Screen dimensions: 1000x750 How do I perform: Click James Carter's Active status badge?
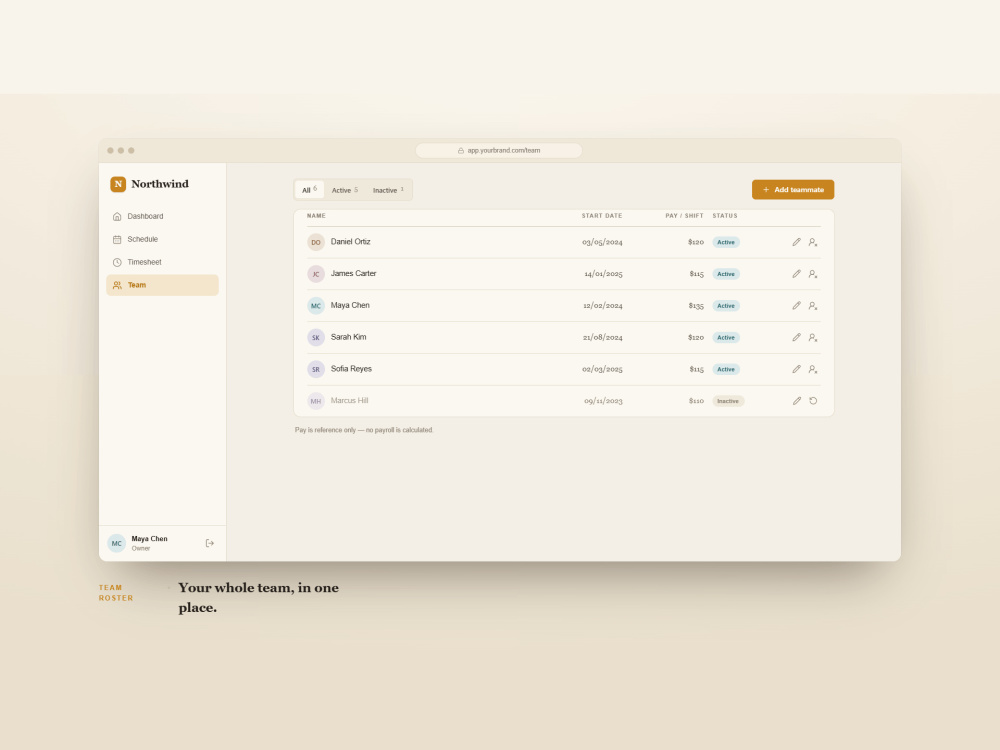[726, 274]
